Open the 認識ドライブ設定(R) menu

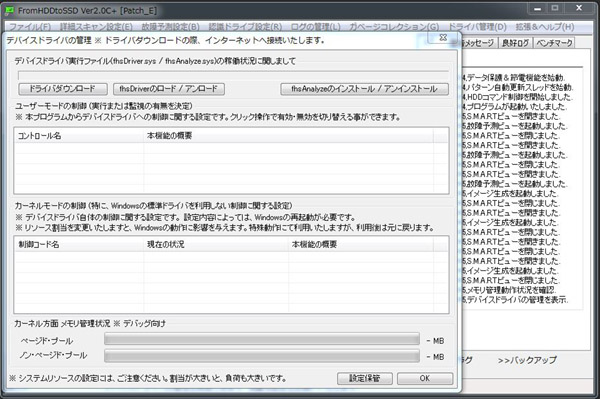[245, 27]
